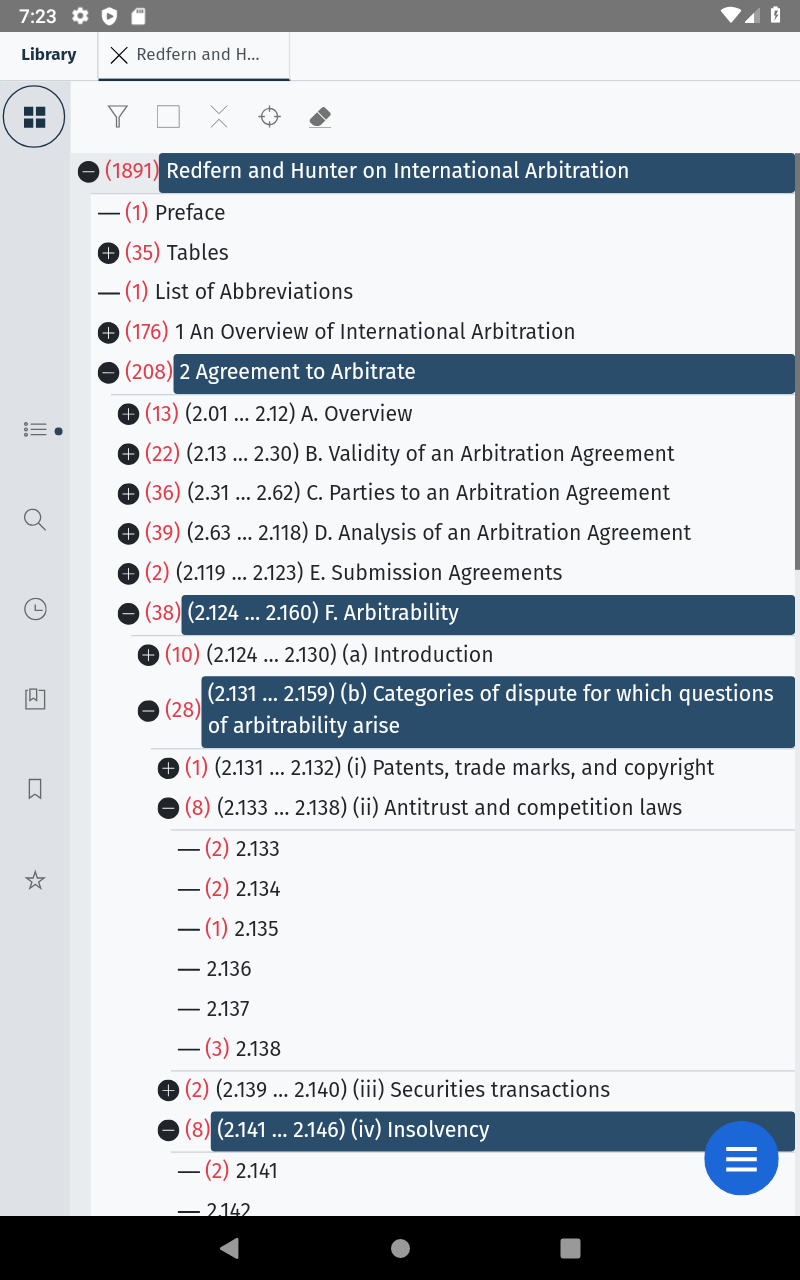
Task: Tap the blue floating menu button
Action: pos(740,1159)
